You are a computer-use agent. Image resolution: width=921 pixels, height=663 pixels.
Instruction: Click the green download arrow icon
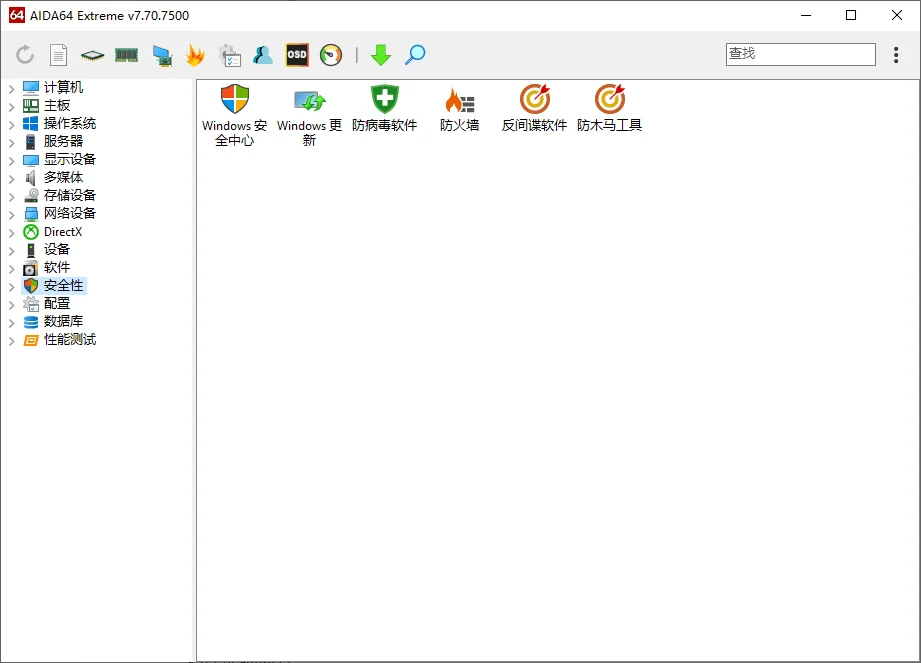click(381, 55)
